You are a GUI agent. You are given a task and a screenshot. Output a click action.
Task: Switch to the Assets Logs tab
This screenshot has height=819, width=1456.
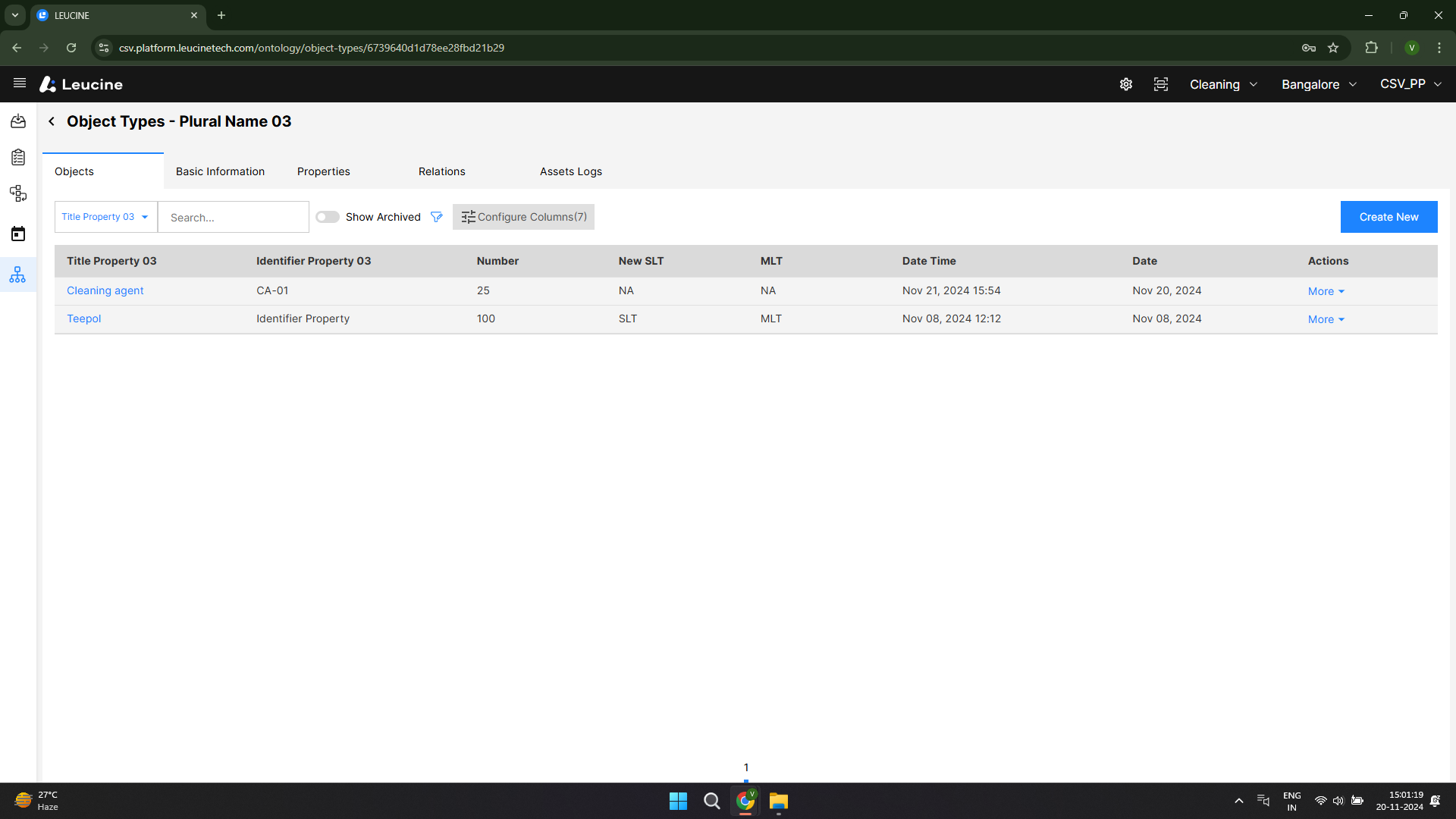[571, 171]
